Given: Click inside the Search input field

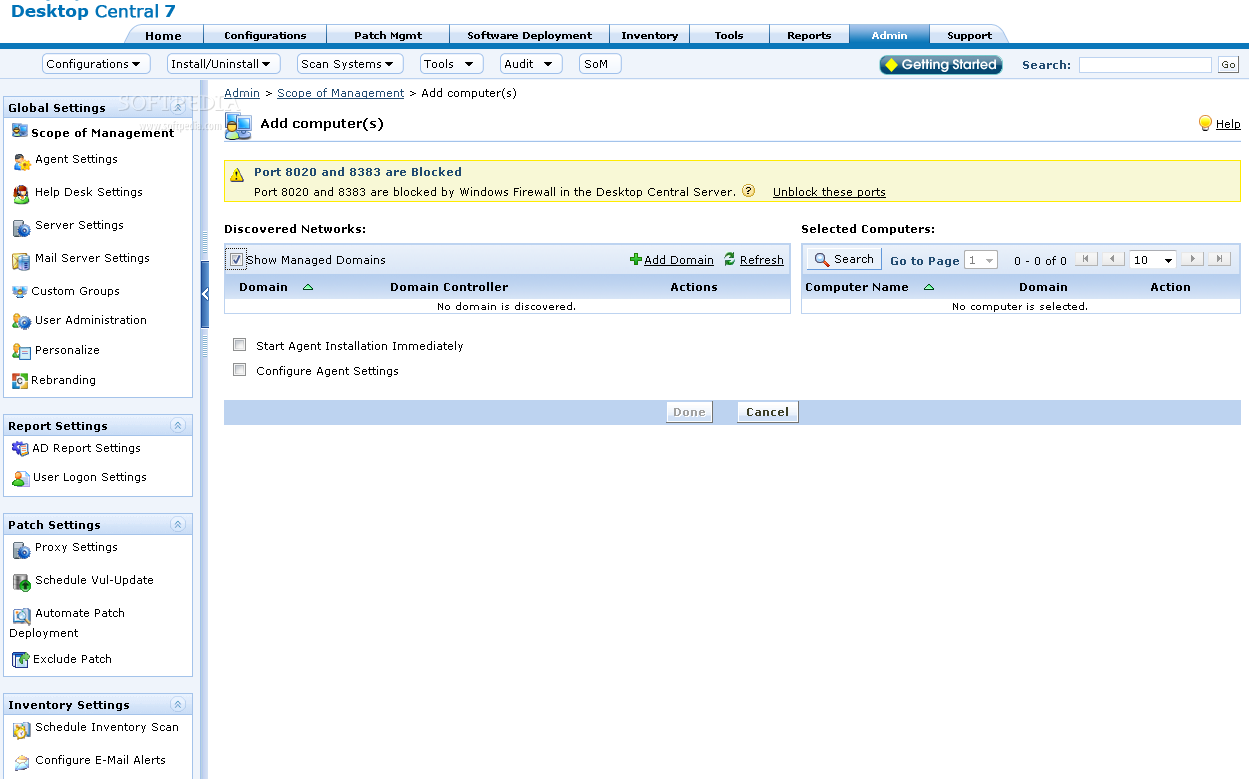Looking at the screenshot, I should (1145, 65).
